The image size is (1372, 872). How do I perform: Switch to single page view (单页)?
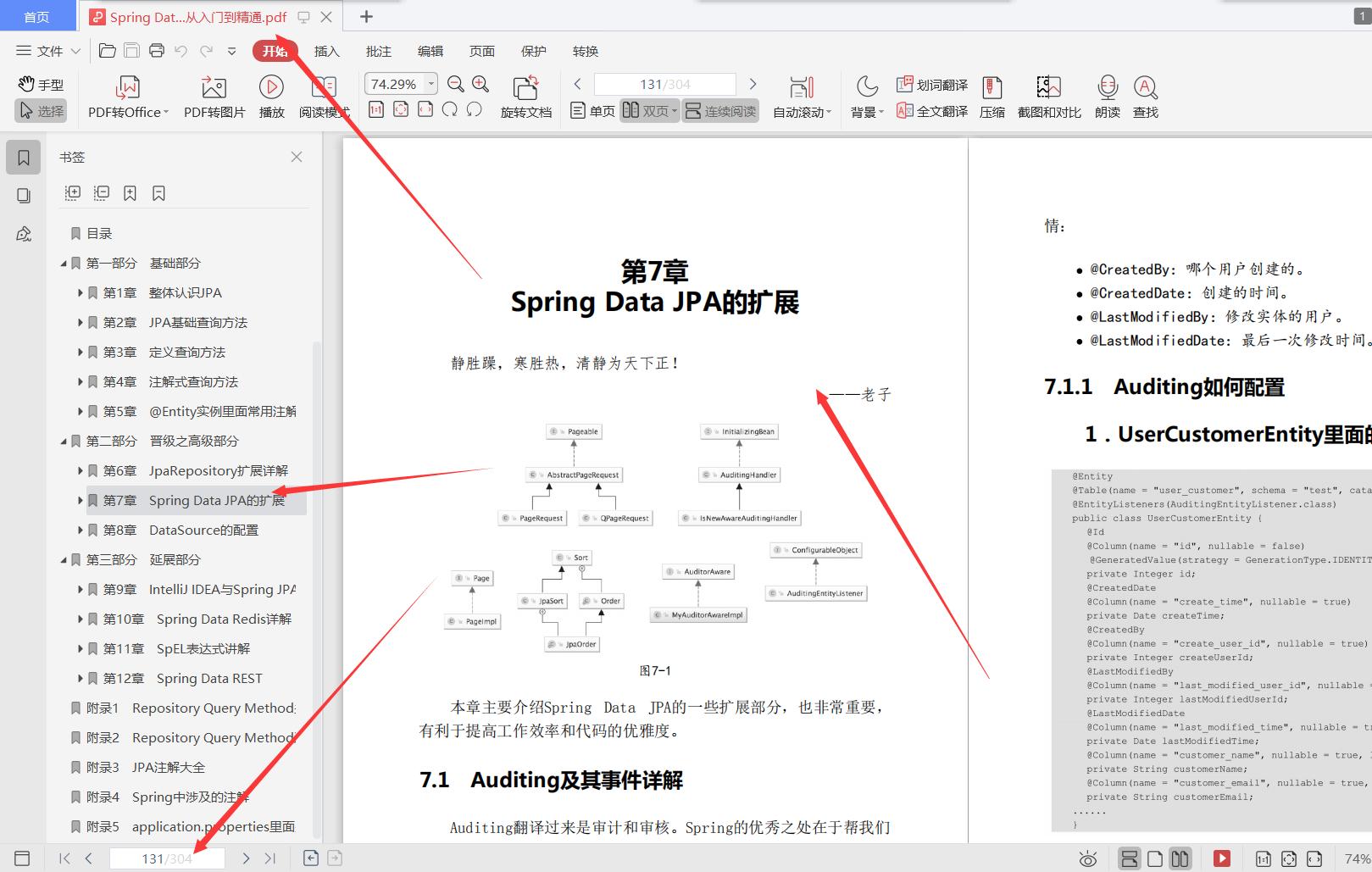pyautogui.click(x=592, y=111)
